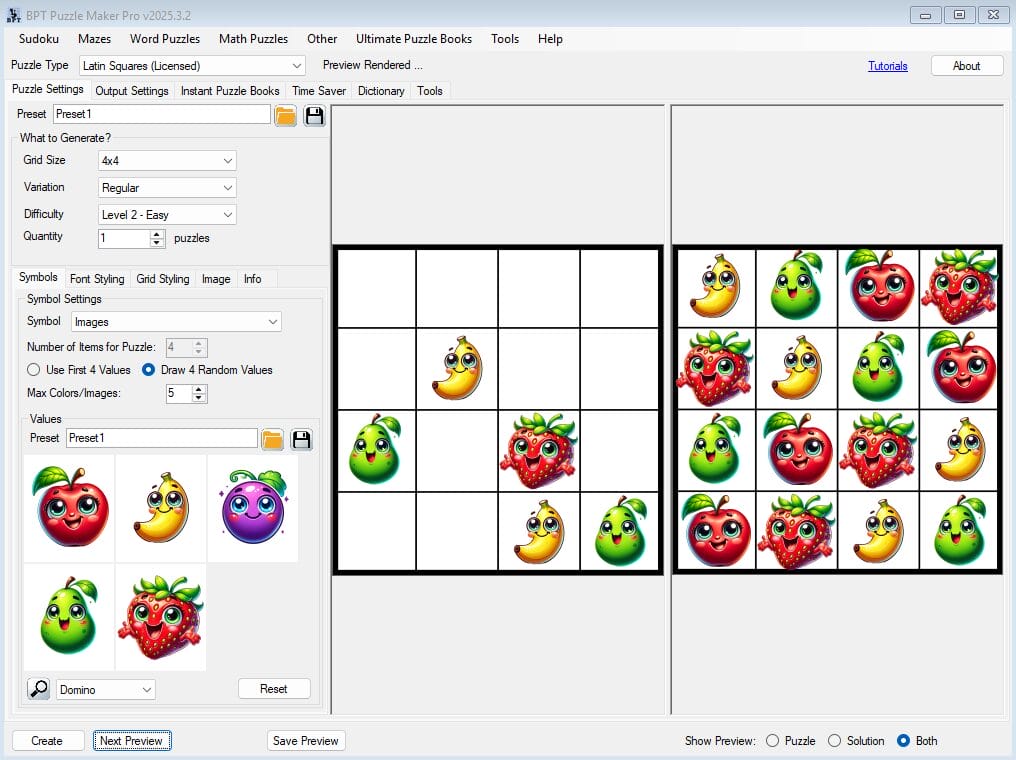Click the Next Preview button
Screen dimensions: 1016x760
tap(132, 741)
